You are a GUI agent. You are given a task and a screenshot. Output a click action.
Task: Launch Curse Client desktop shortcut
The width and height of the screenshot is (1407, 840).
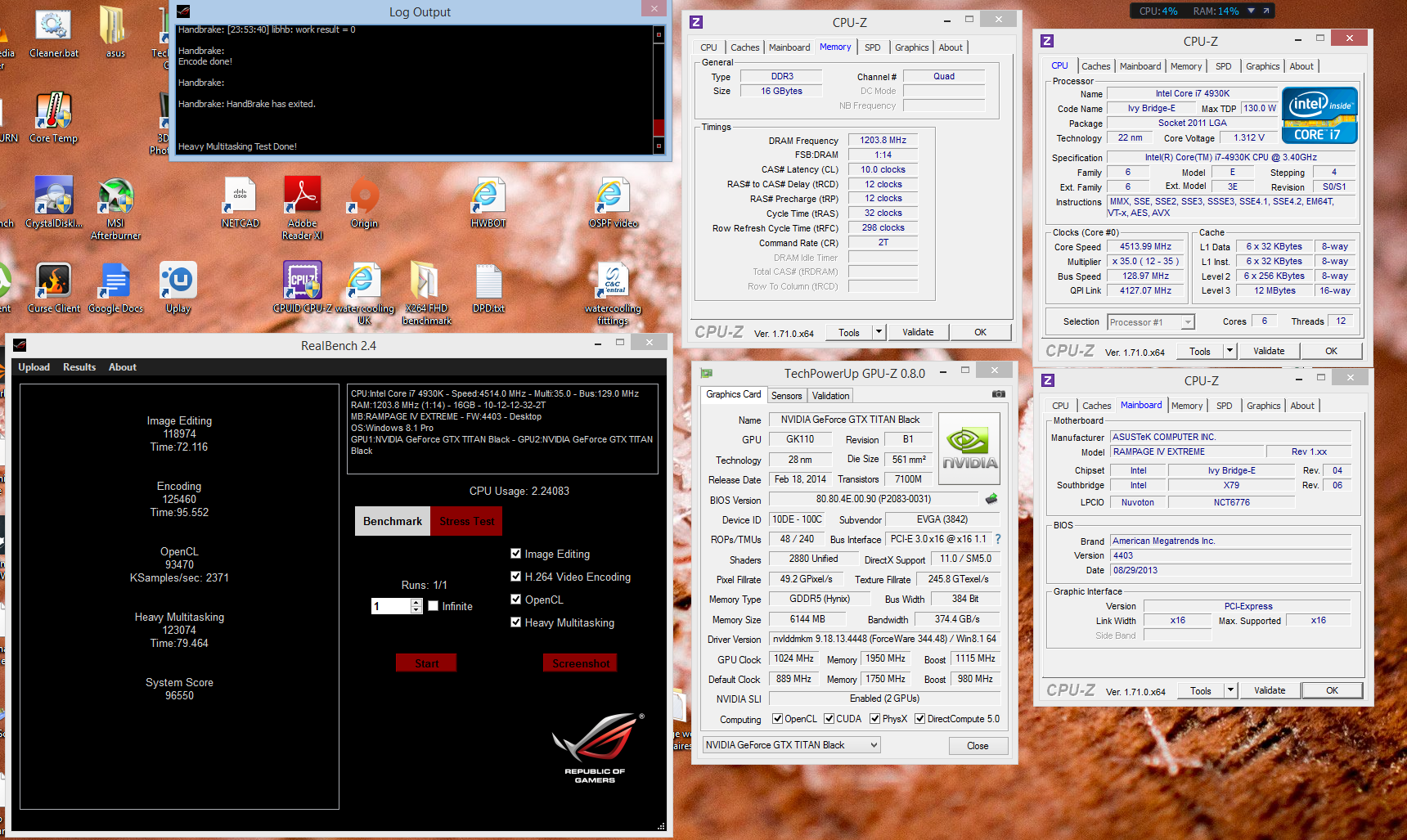54,288
